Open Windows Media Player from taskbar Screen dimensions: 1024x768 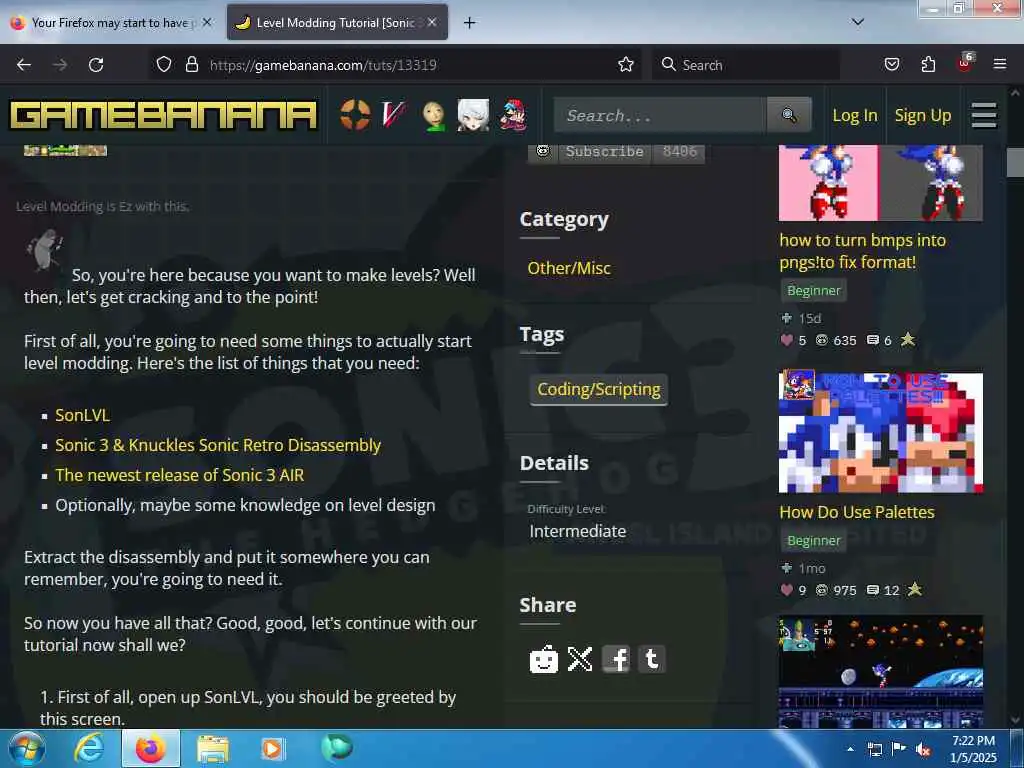(x=273, y=749)
